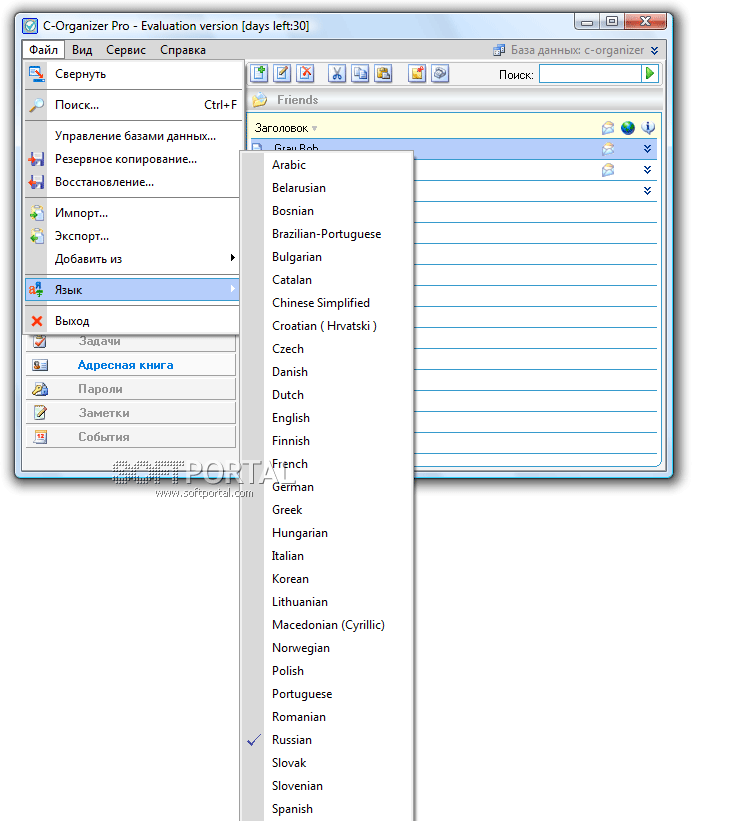Viewport: 752px width, 821px height.
Task: Switch language to English
Action: point(327,418)
